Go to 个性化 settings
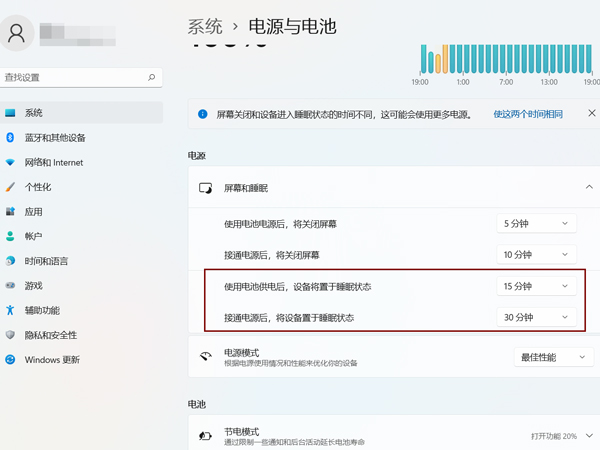600x450 pixels. tap(38, 187)
